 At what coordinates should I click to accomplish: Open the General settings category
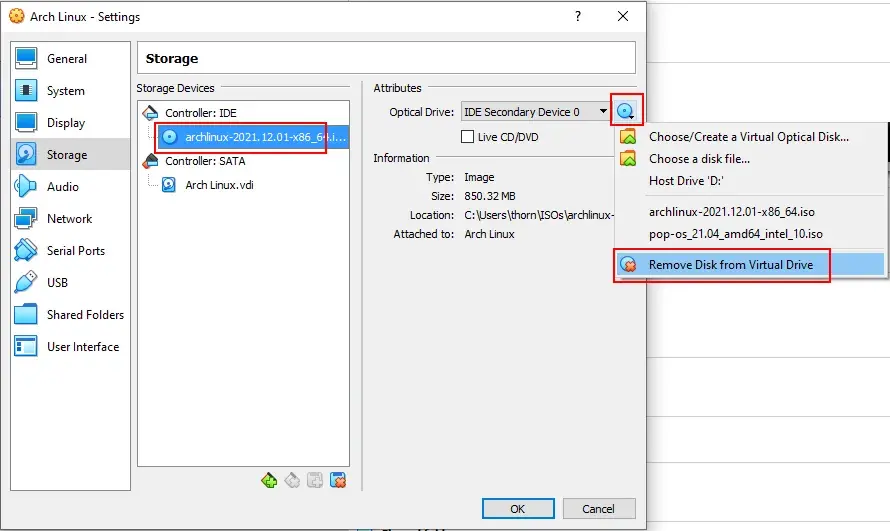point(70,58)
